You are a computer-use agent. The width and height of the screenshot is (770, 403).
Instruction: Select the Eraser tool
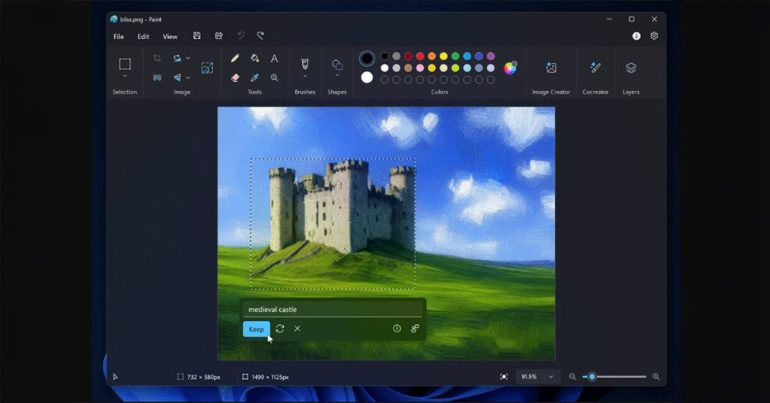[x=235, y=78]
